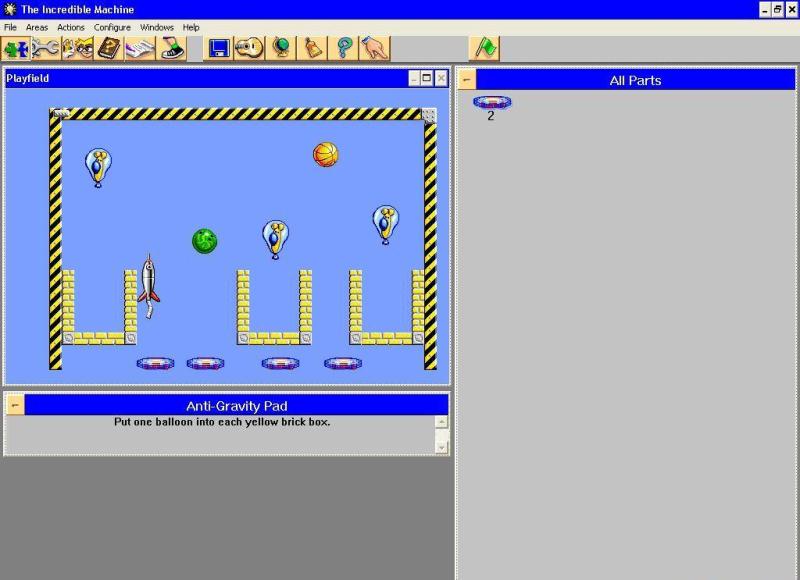The image size is (800, 580).
Task: Click the puzzle piece toolbar icon
Action: coord(17,48)
